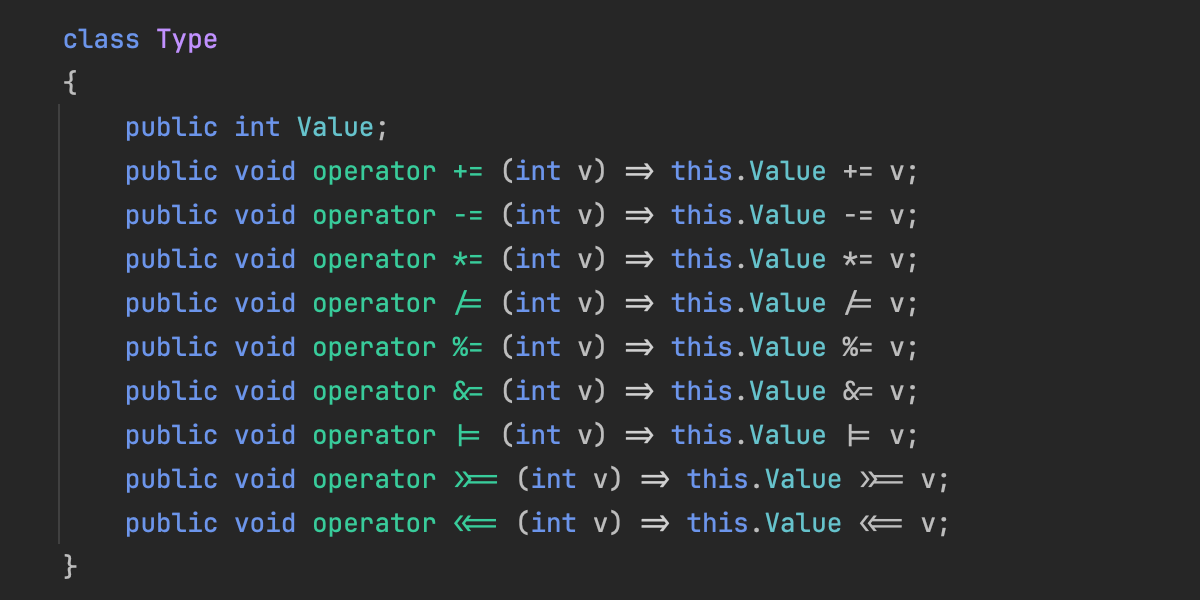Image resolution: width=1200 pixels, height=600 pixels.
Task: Click 'this' keyword on the += line
Action: (x=702, y=172)
